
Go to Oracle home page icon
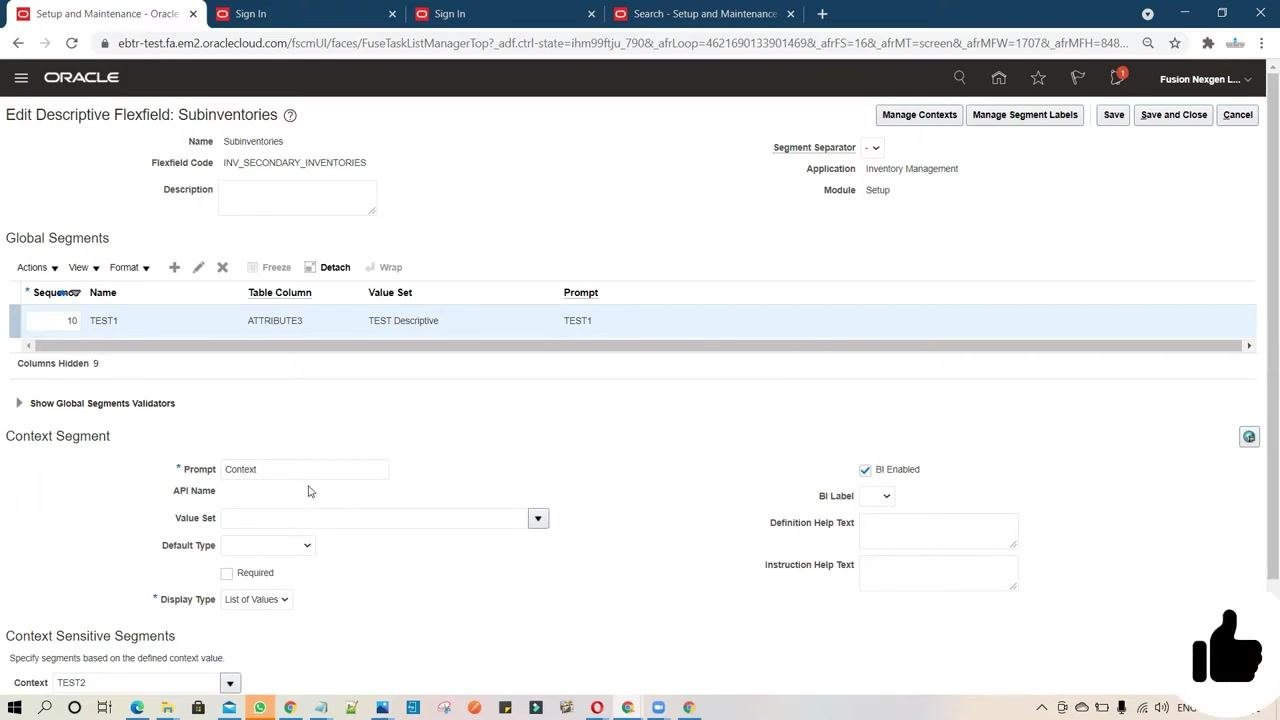999,78
